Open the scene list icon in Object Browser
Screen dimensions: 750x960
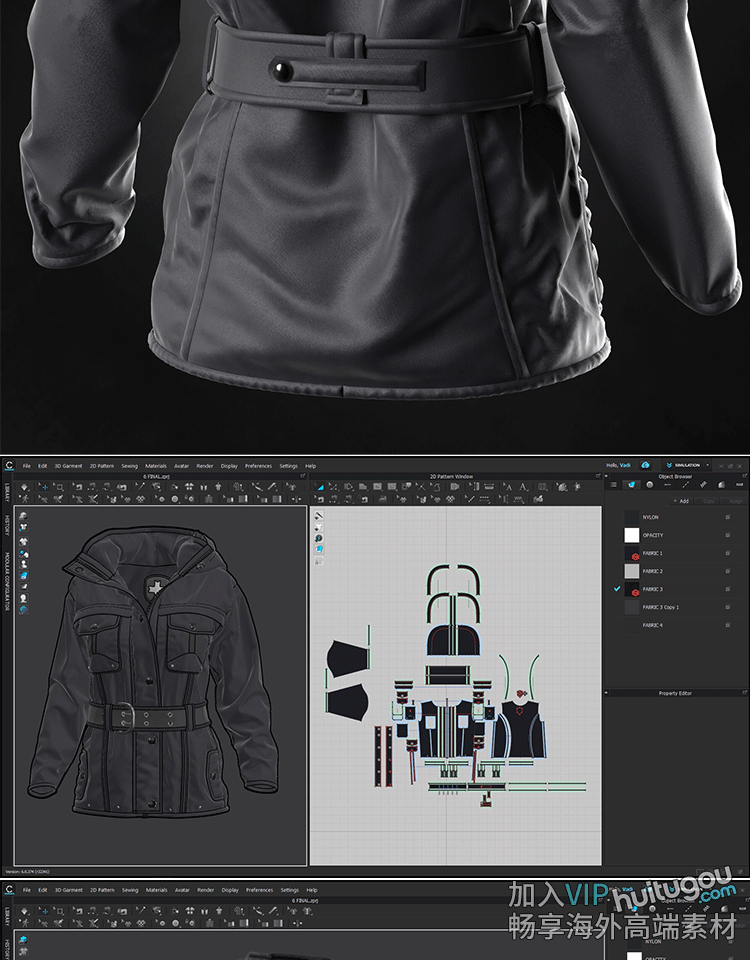click(x=614, y=485)
